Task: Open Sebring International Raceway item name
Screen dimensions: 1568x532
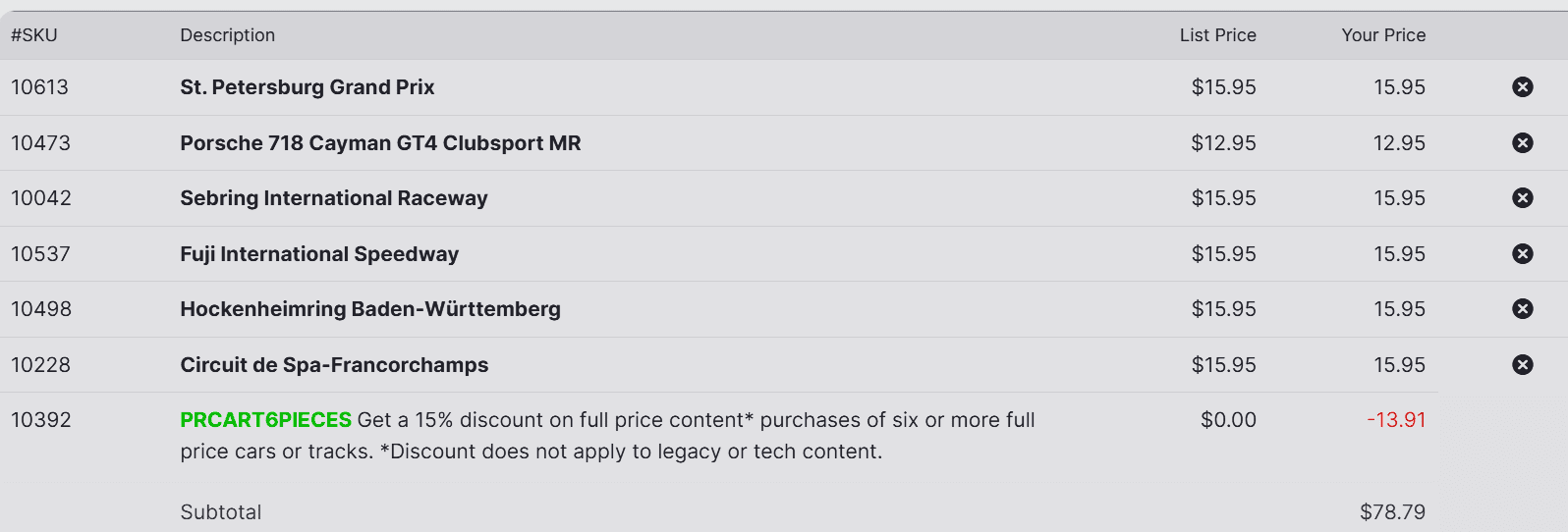Action: coord(333,198)
